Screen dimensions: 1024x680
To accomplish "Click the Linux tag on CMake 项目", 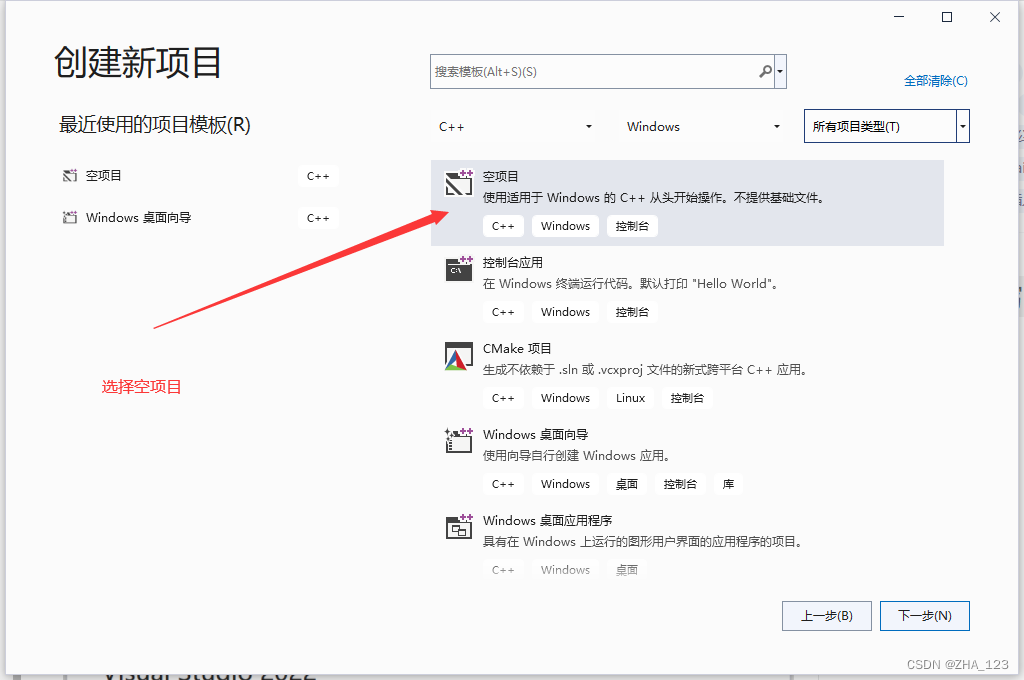I will click(630, 398).
